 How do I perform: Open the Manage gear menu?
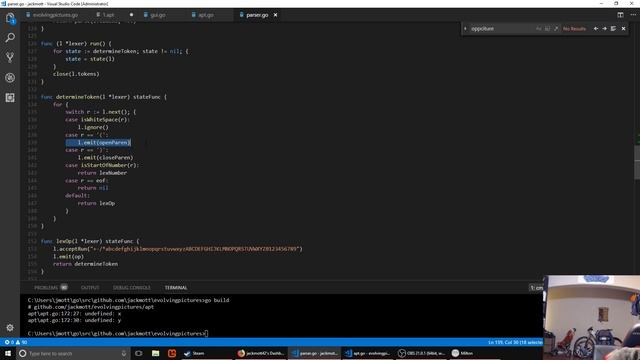10,327
